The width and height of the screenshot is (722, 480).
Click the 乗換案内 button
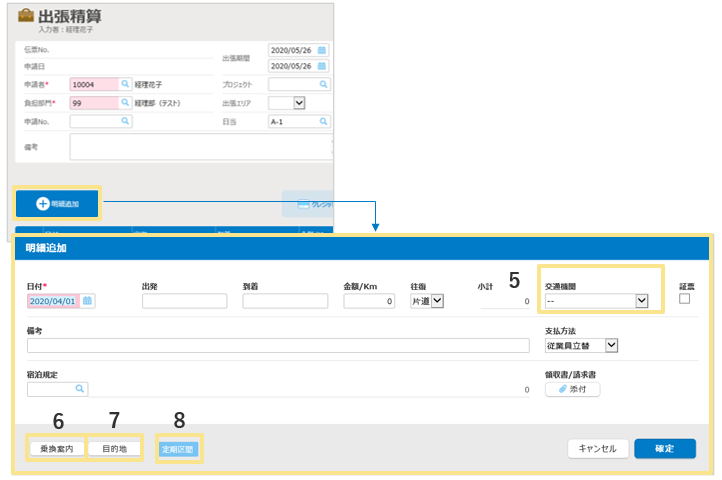coord(56,449)
